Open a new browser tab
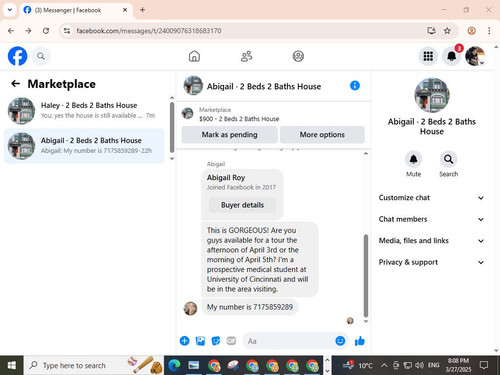Viewport: 500px width, 375px height. 142,10
